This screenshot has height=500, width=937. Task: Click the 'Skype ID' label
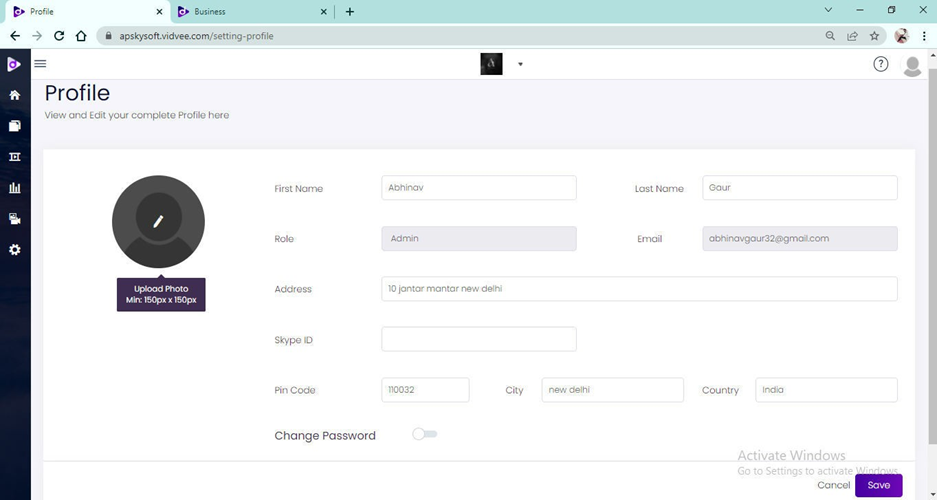point(293,340)
